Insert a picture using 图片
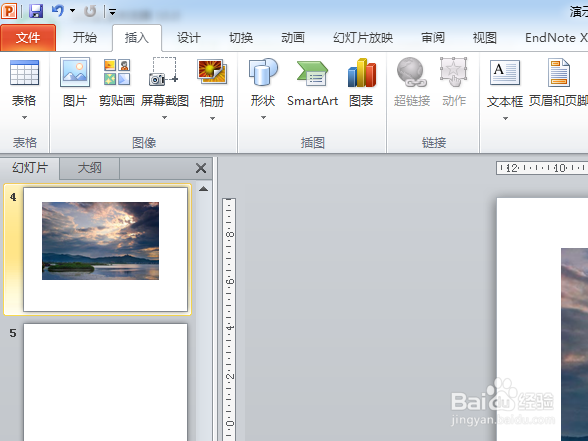 [x=75, y=82]
